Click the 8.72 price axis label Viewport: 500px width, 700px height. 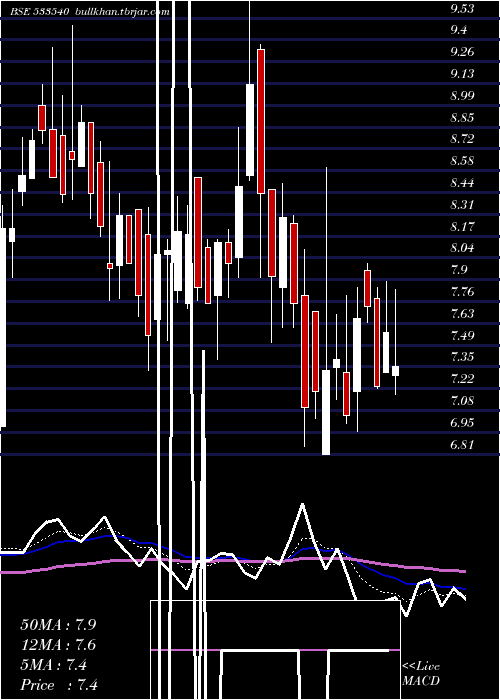pyautogui.click(x=462, y=139)
